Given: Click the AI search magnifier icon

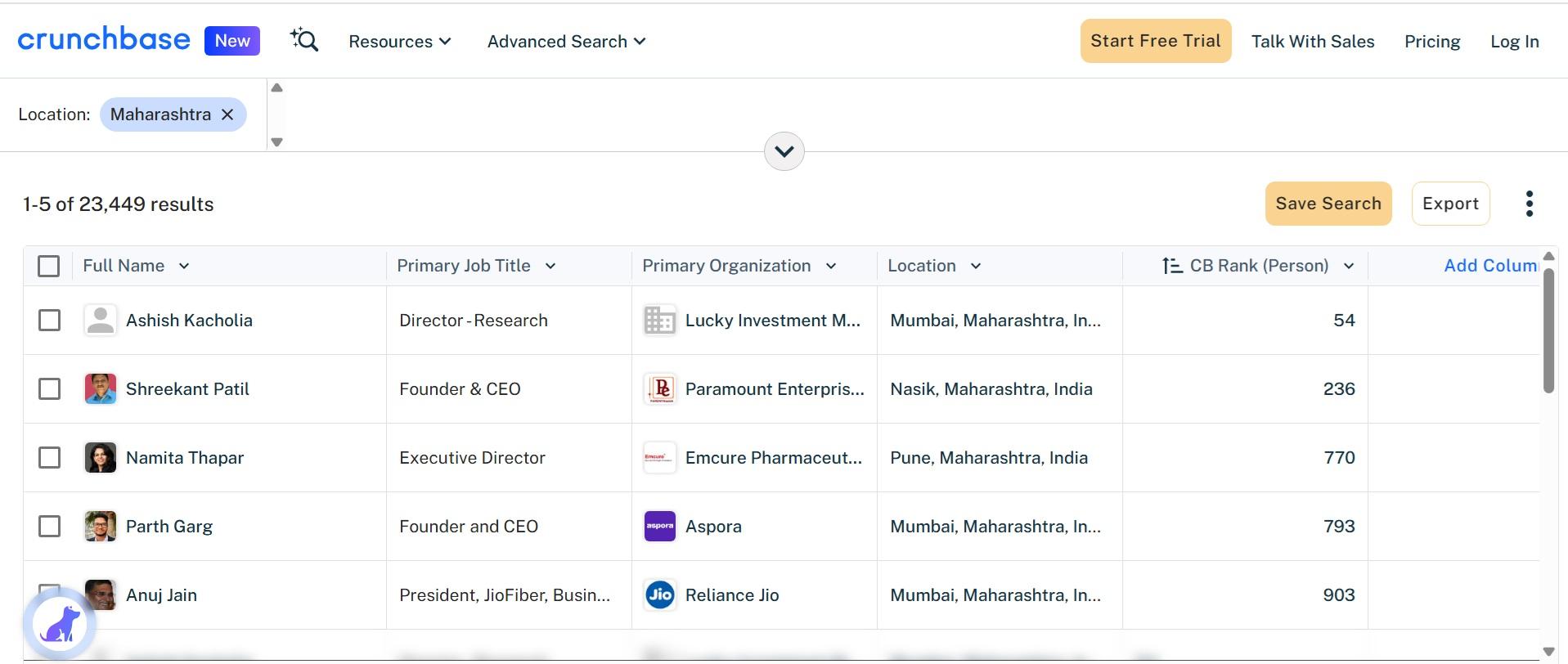Looking at the screenshot, I should pos(304,40).
